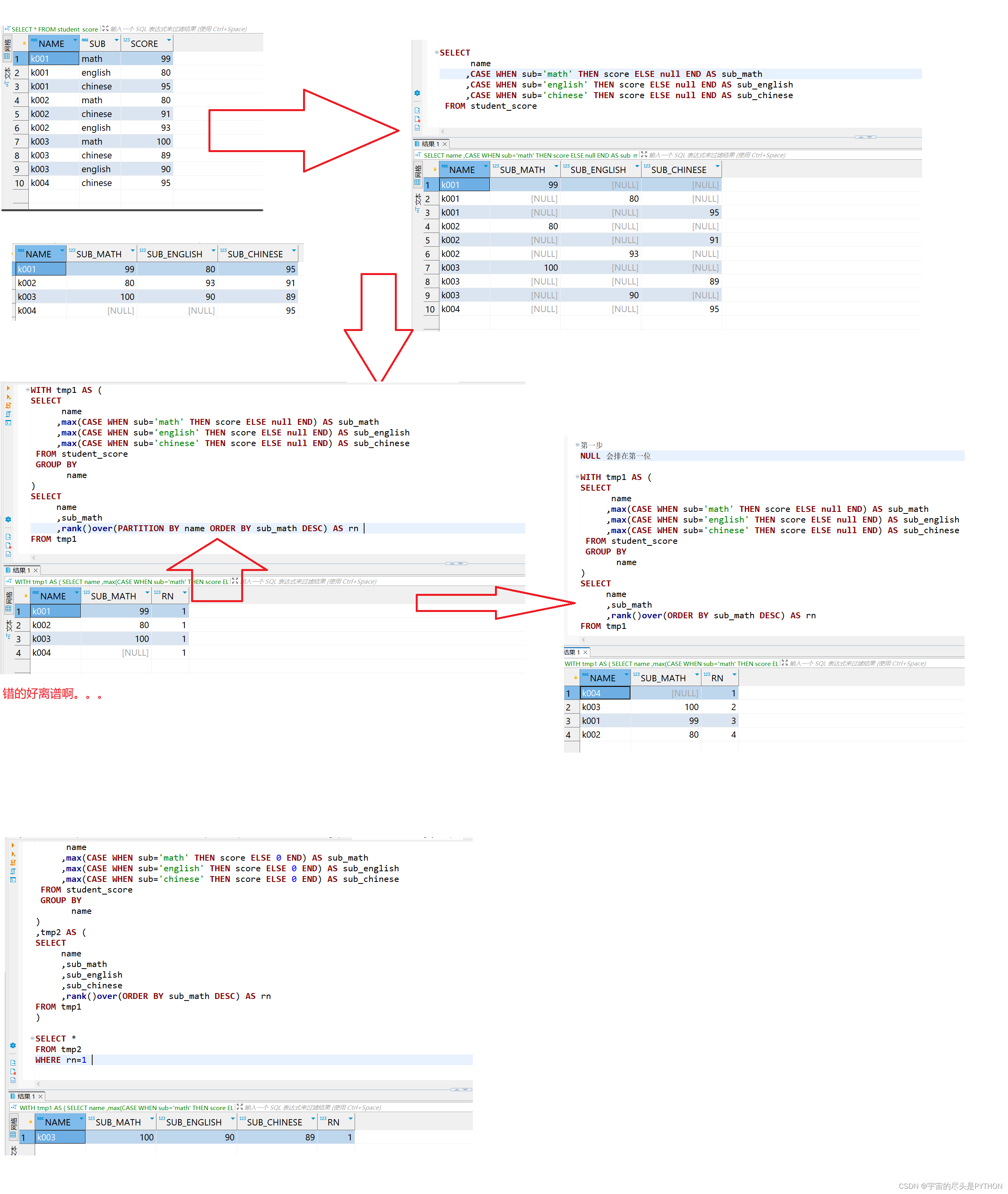1008x1194 pixels.
Task: Click the execute statement icon in the tmp2 editor
Action: (x=13, y=846)
